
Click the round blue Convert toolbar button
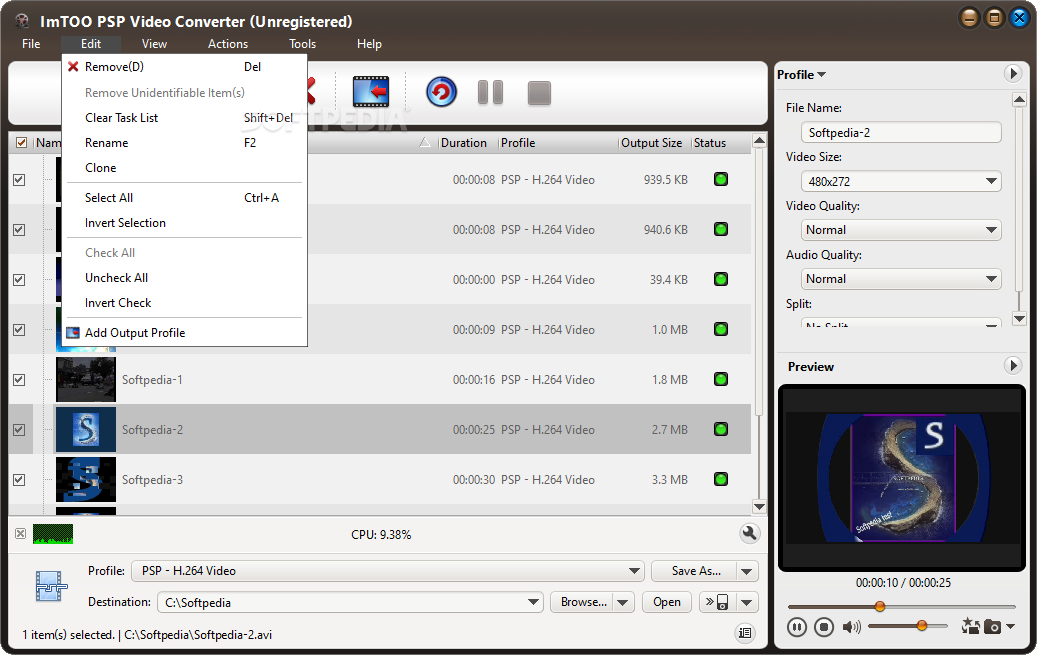441,92
